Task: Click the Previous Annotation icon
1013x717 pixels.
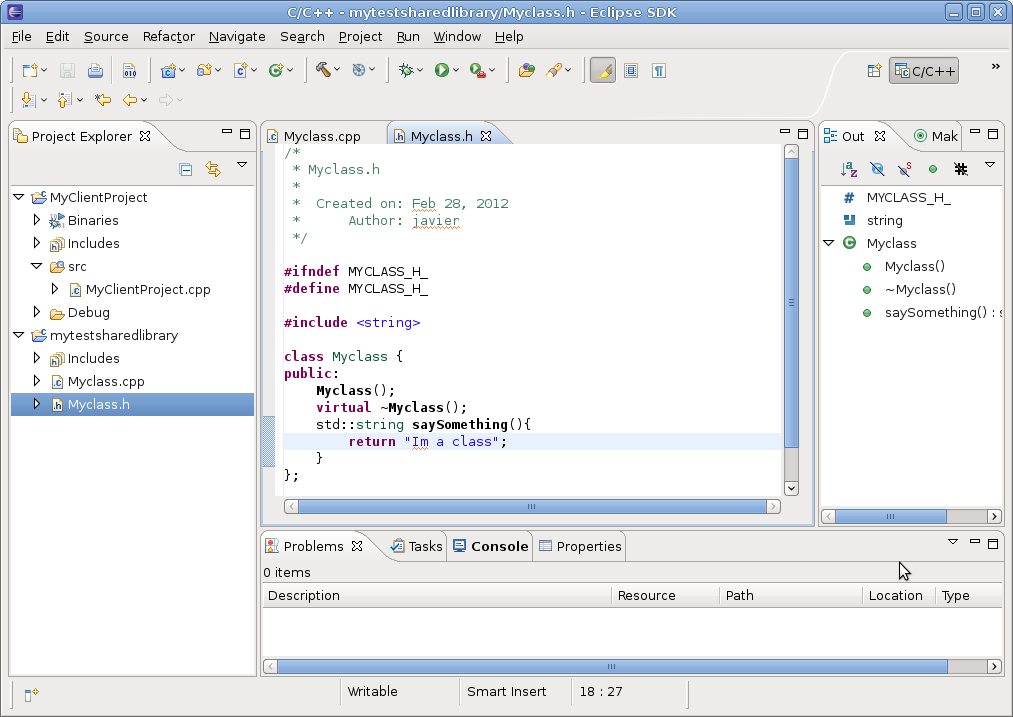Action: point(64,99)
